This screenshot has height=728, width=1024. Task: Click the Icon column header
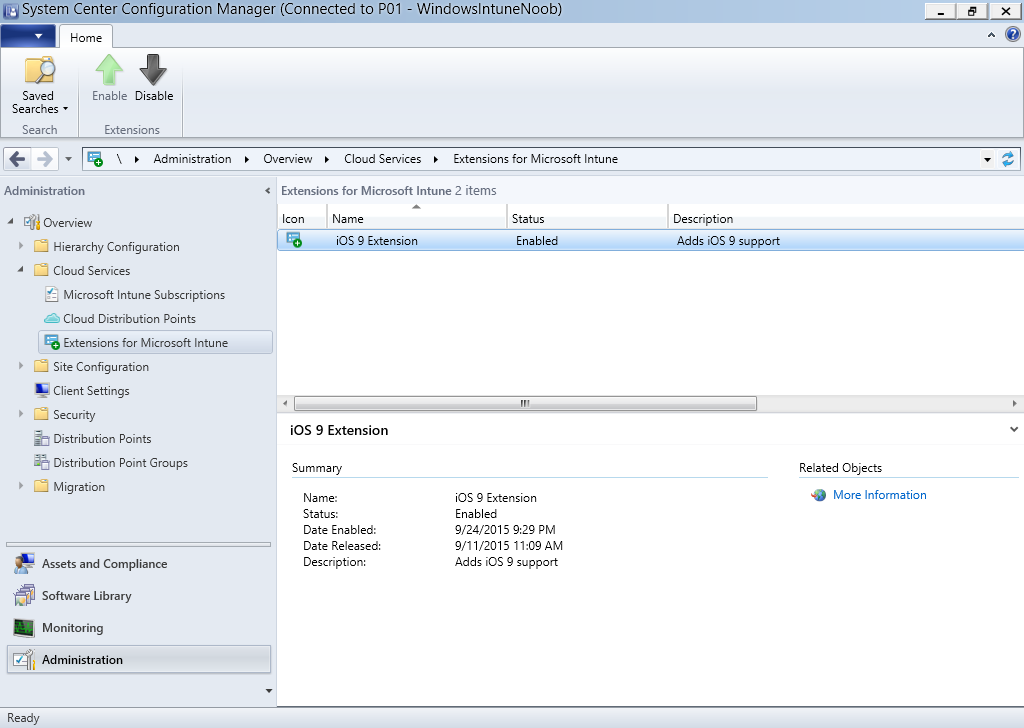pyautogui.click(x=302, y=219)
